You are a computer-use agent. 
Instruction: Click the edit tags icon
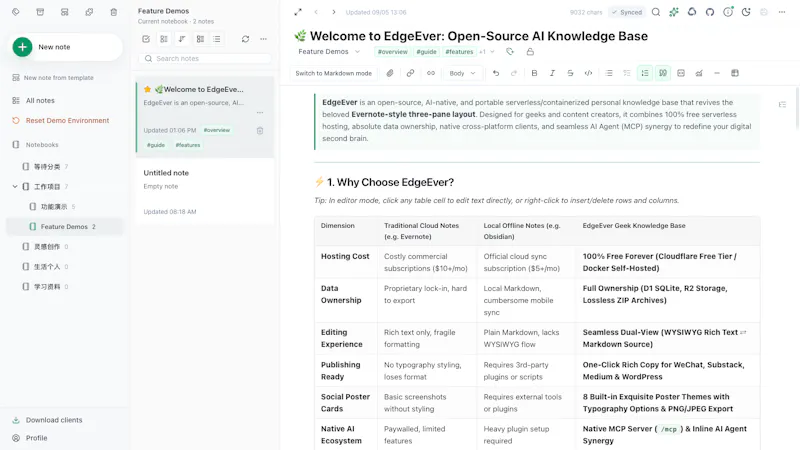510,52
